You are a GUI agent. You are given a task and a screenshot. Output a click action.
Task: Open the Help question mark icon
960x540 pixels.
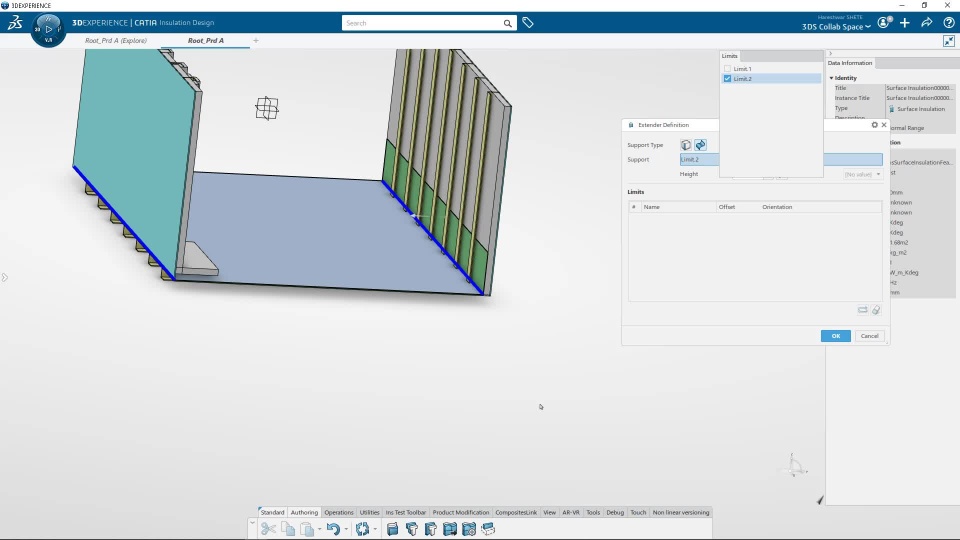[949, 23]
